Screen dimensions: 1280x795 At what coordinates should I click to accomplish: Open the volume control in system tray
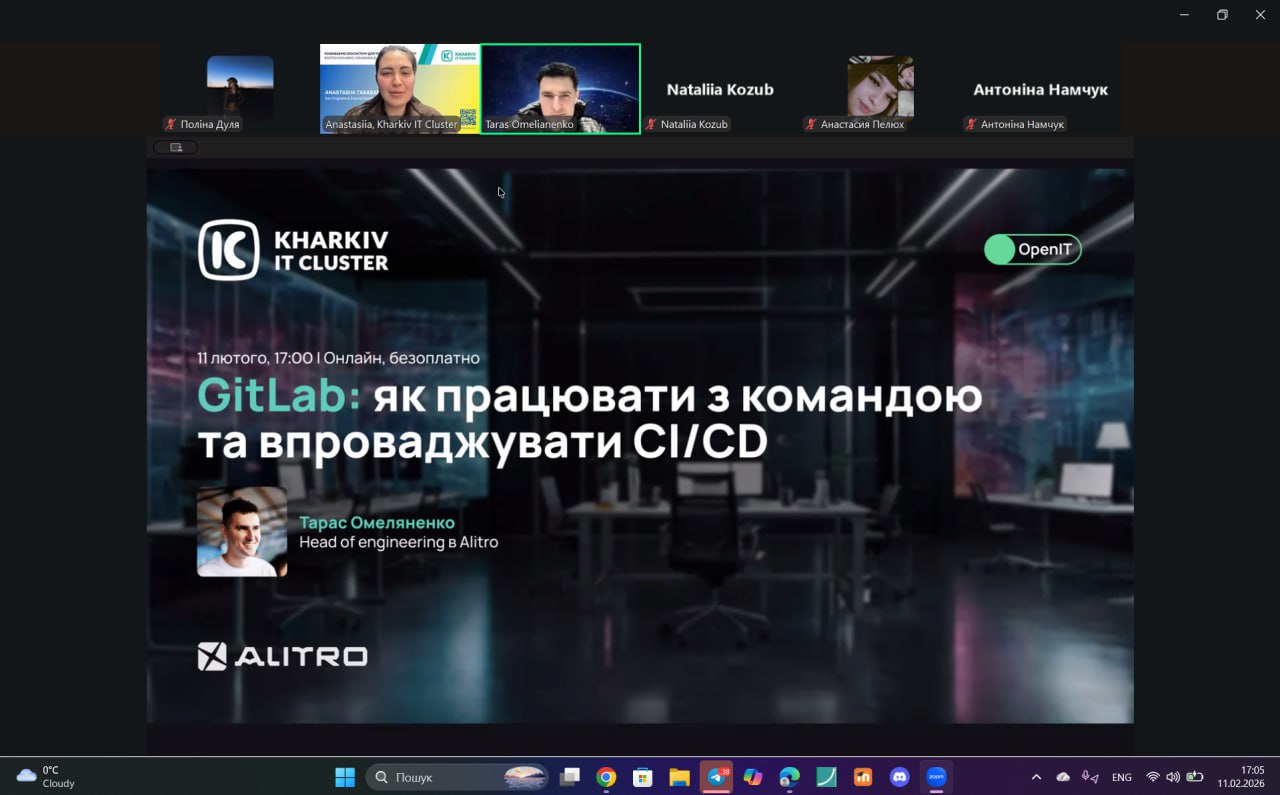click(1173, 777)
